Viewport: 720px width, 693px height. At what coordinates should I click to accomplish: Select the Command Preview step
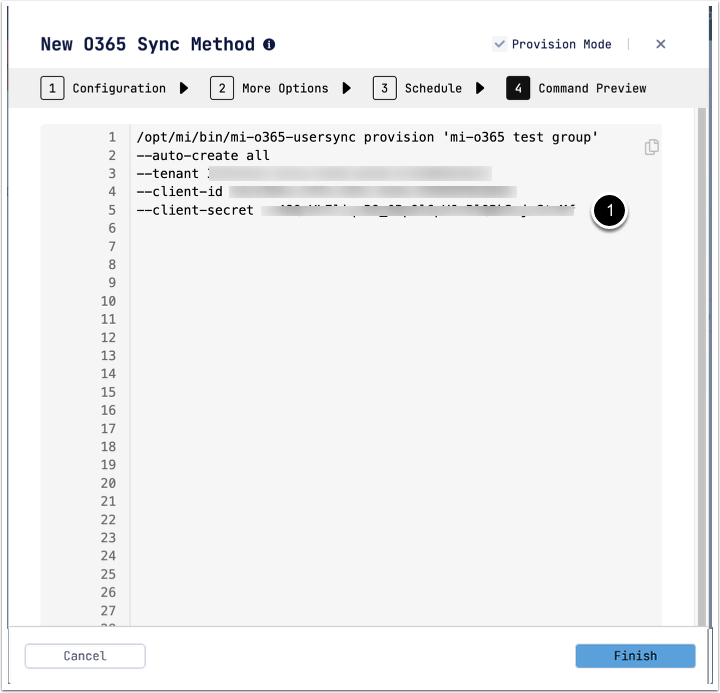(x=577, y=88)
